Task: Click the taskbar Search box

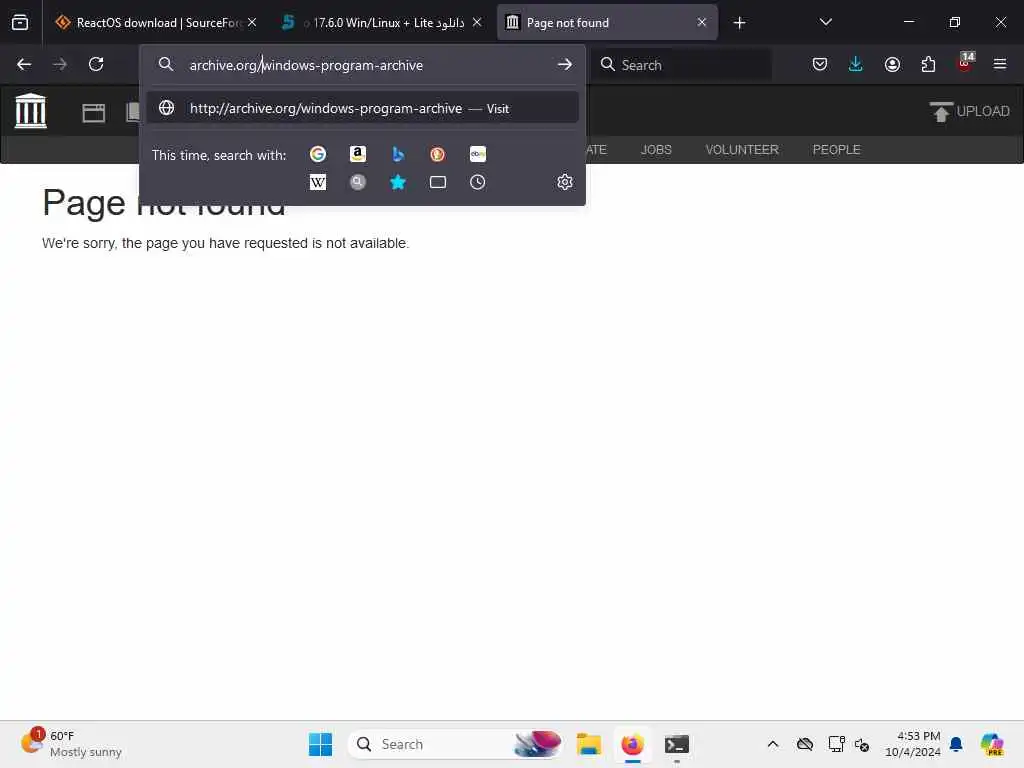Action: click(x=456, y=744)
